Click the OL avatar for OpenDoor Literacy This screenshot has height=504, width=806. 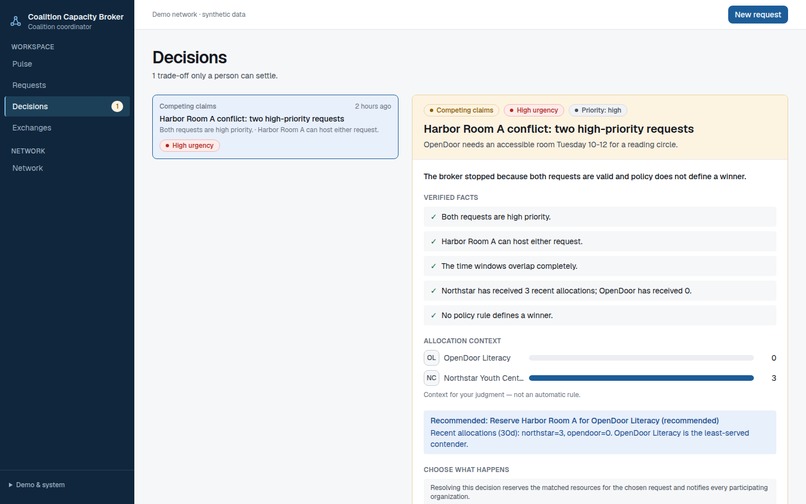tap(431, 358)
